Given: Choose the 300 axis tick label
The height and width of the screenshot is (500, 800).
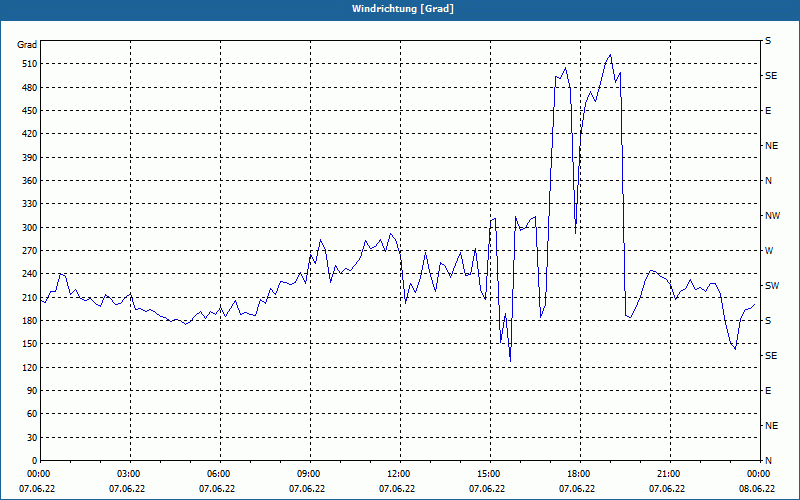Looking at the screenshot, I should [x=30, y=228].
